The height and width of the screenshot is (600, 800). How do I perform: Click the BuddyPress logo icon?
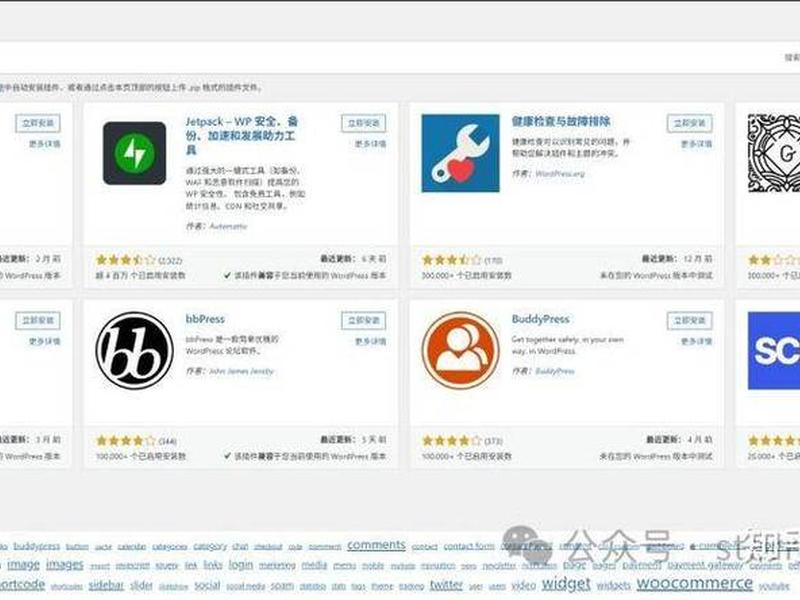[x=460, y=351]
